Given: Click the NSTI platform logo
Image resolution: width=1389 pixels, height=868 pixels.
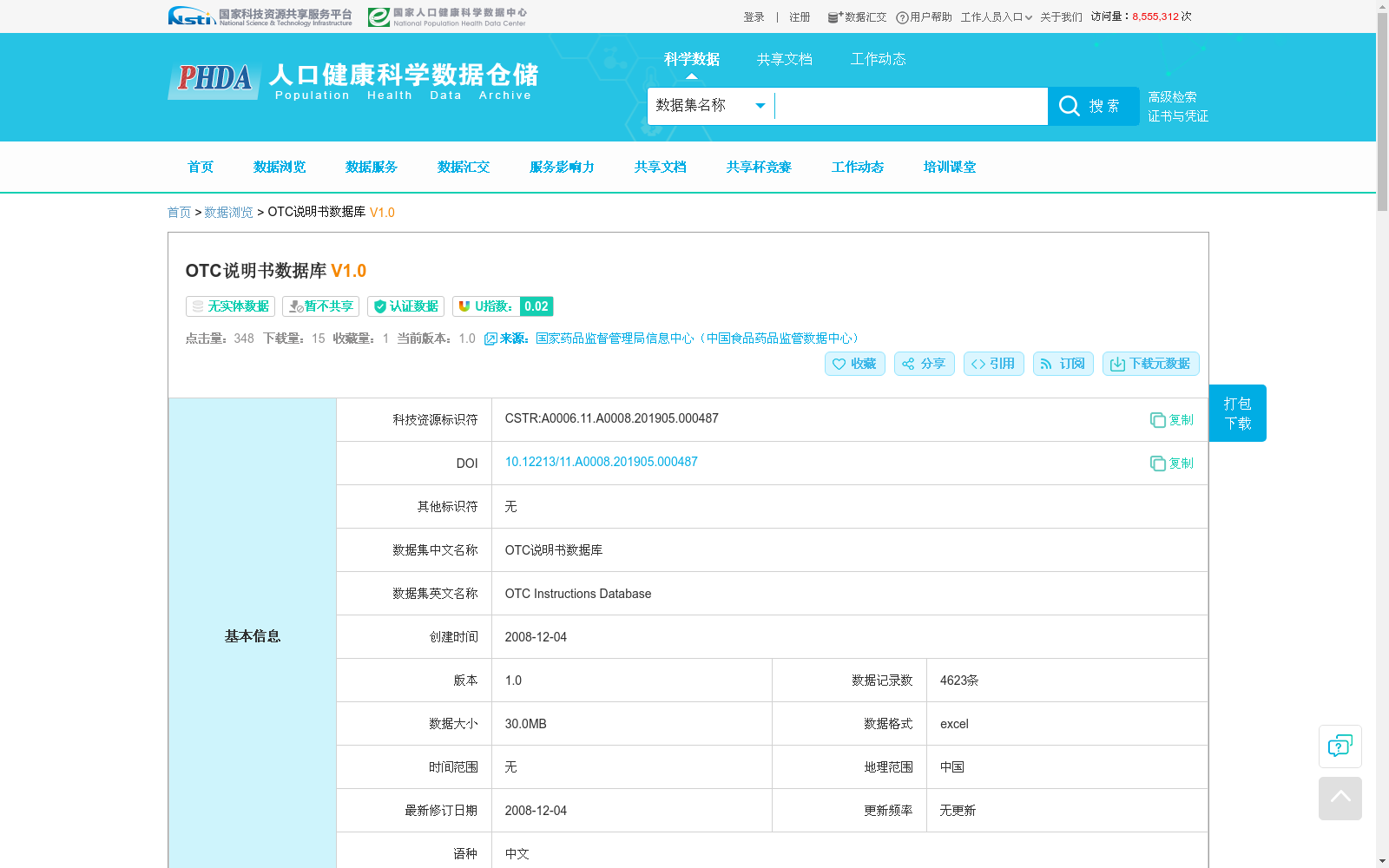Looking at the screenshot, I should 260,16.
